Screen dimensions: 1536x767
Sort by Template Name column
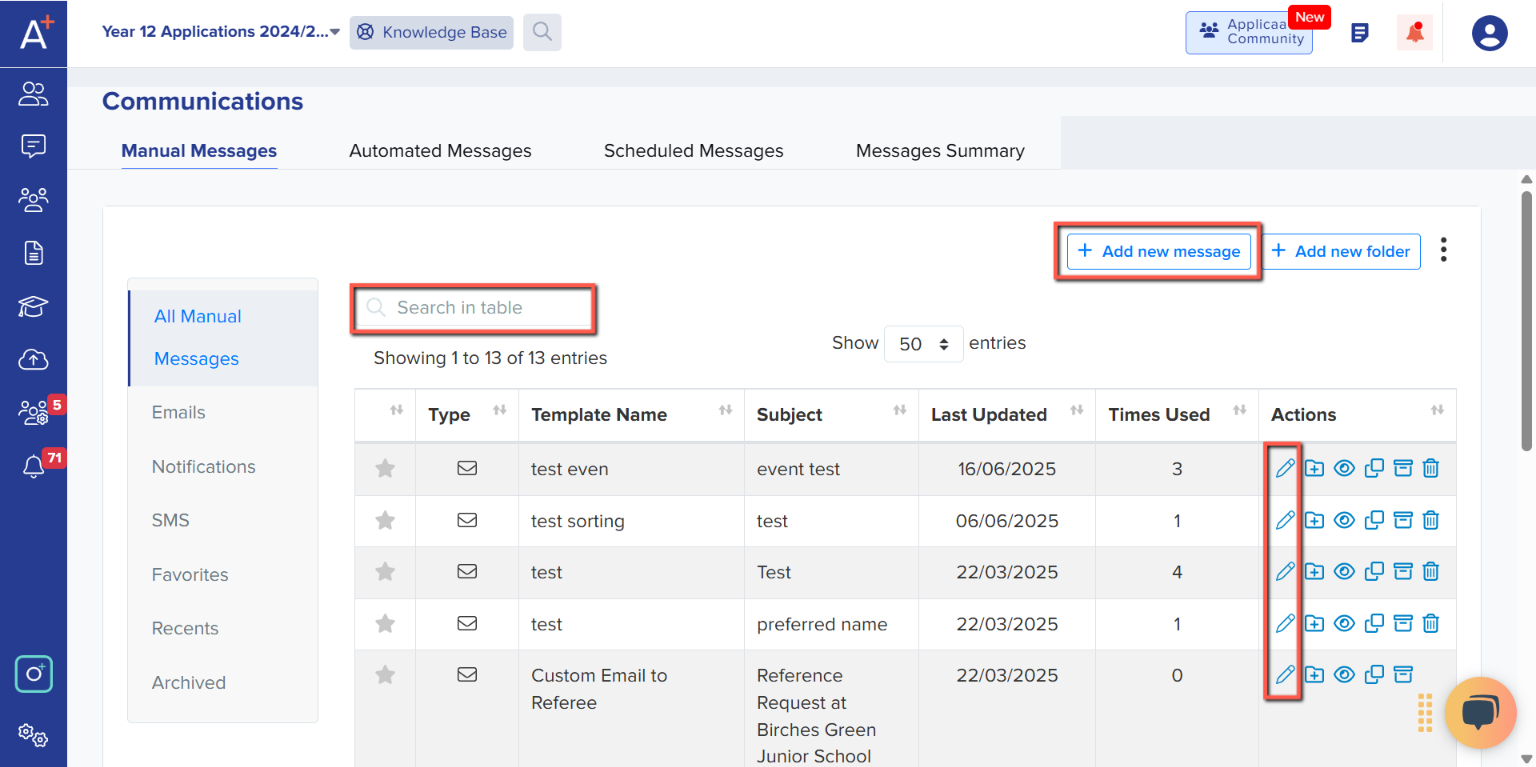click(631, 415)
